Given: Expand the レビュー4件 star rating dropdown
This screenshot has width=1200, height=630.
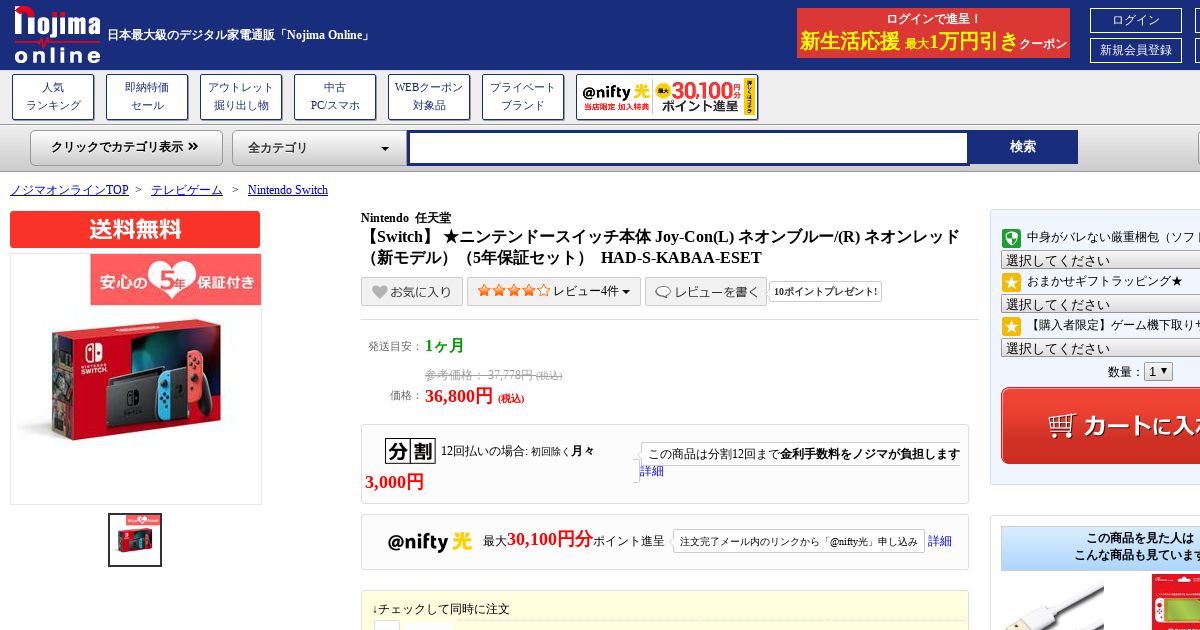Looking at the screenshot, I should (x=554, y=291).
